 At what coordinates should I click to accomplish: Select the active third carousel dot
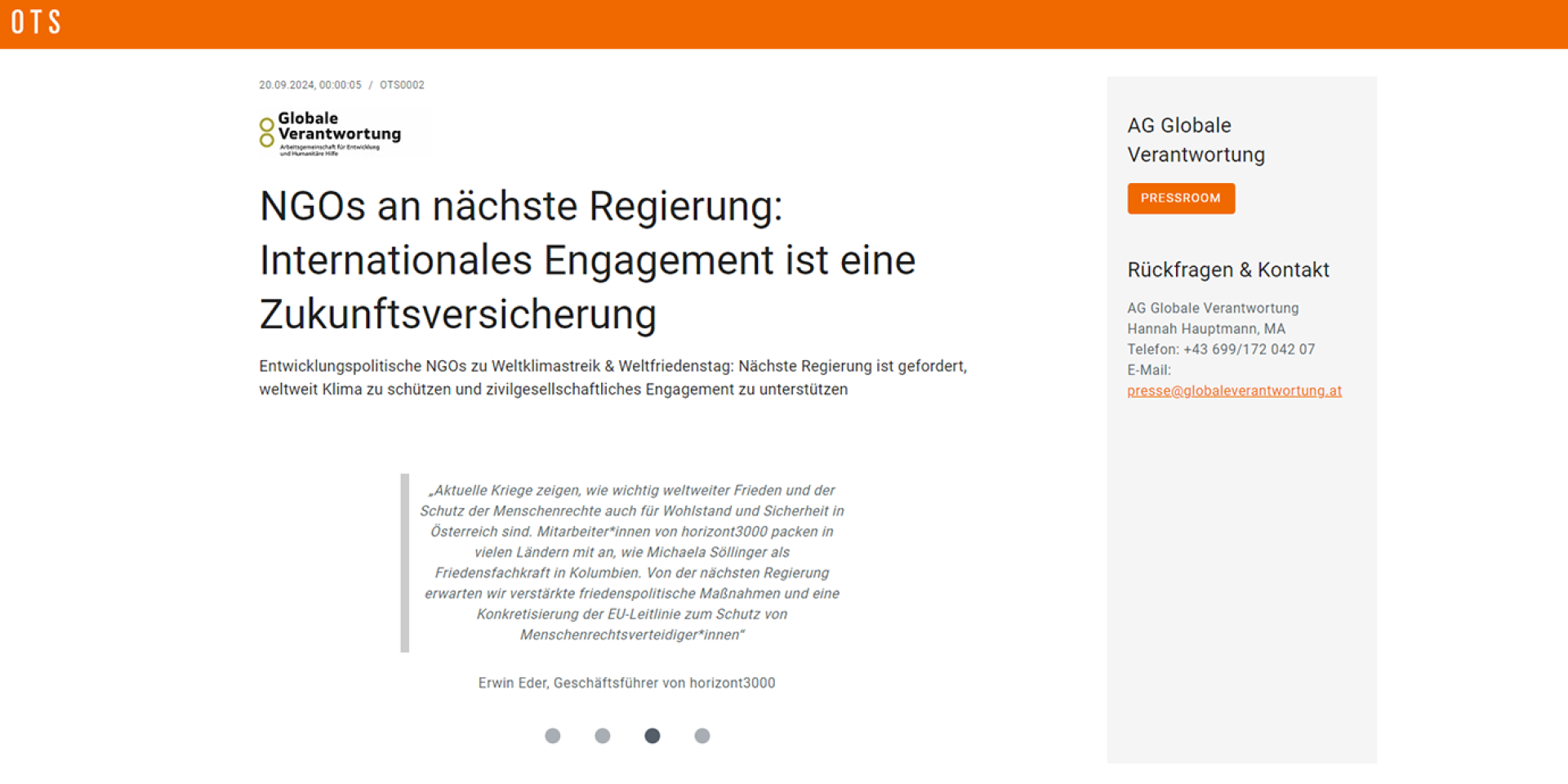pyautogui.click(x=652, y=736)
